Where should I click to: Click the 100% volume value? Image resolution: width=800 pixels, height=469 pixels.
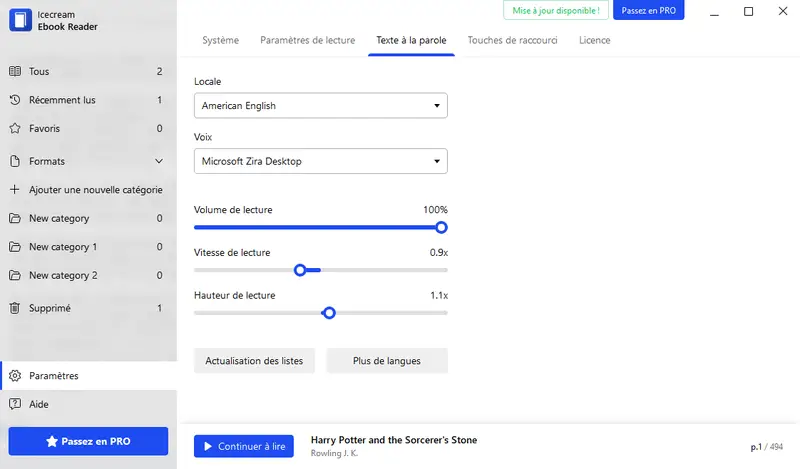[435, 210]
